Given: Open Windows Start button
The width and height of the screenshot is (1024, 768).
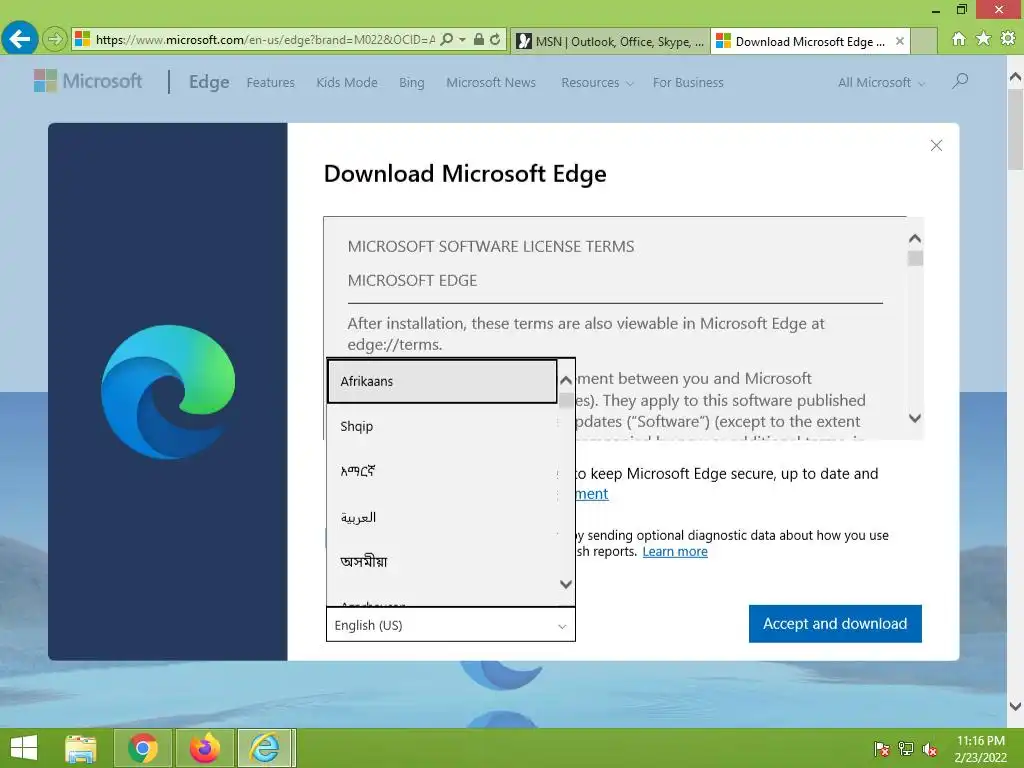Looking at the screenshot, I should click(24, 748).
